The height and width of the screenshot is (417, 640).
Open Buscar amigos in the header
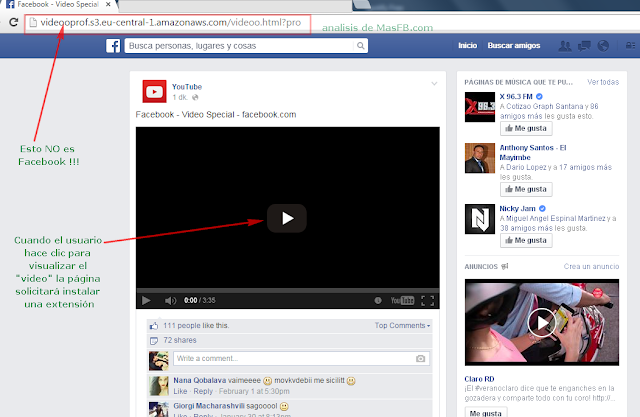point(514,45)
